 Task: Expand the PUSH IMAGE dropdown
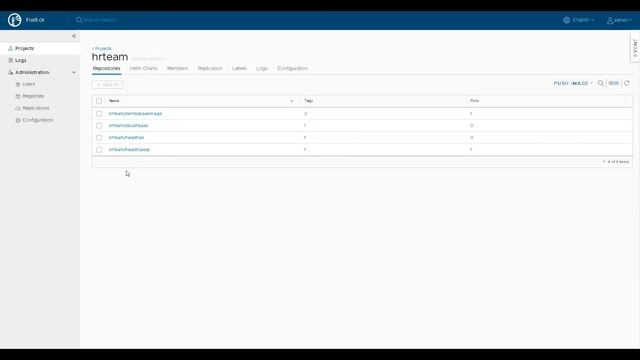[x=573, y=83]
